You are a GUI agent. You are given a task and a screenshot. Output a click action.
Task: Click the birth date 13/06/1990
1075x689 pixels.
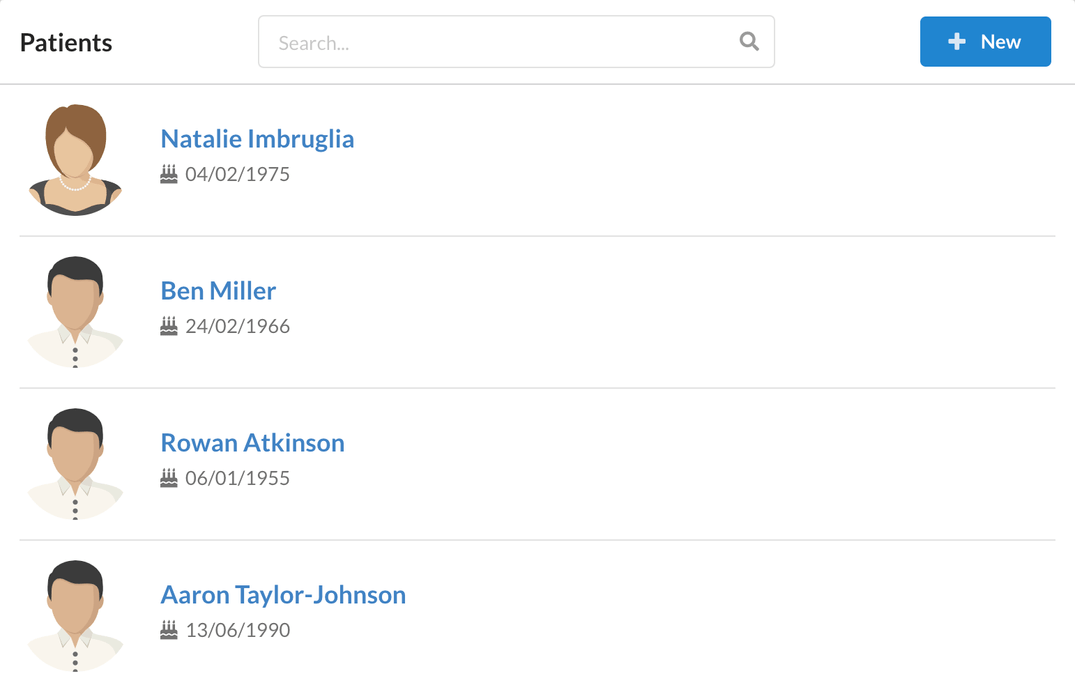click(237, 630)
